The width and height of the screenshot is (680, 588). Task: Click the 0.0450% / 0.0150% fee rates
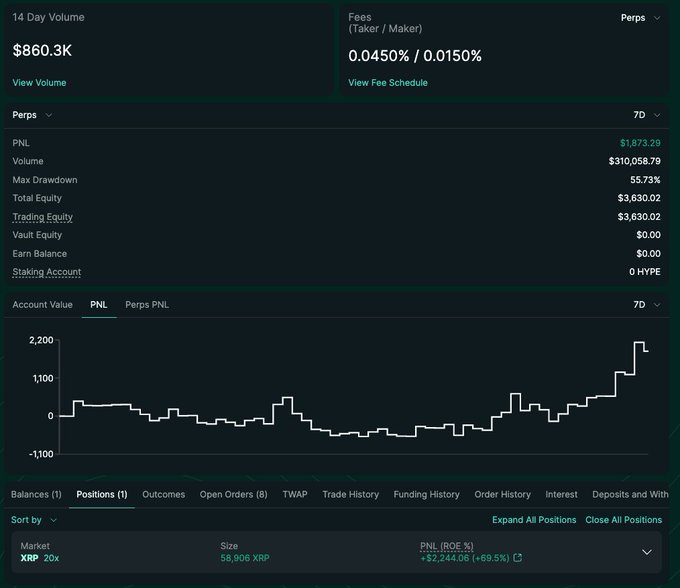pyautogui.click(x=415, y=56)
